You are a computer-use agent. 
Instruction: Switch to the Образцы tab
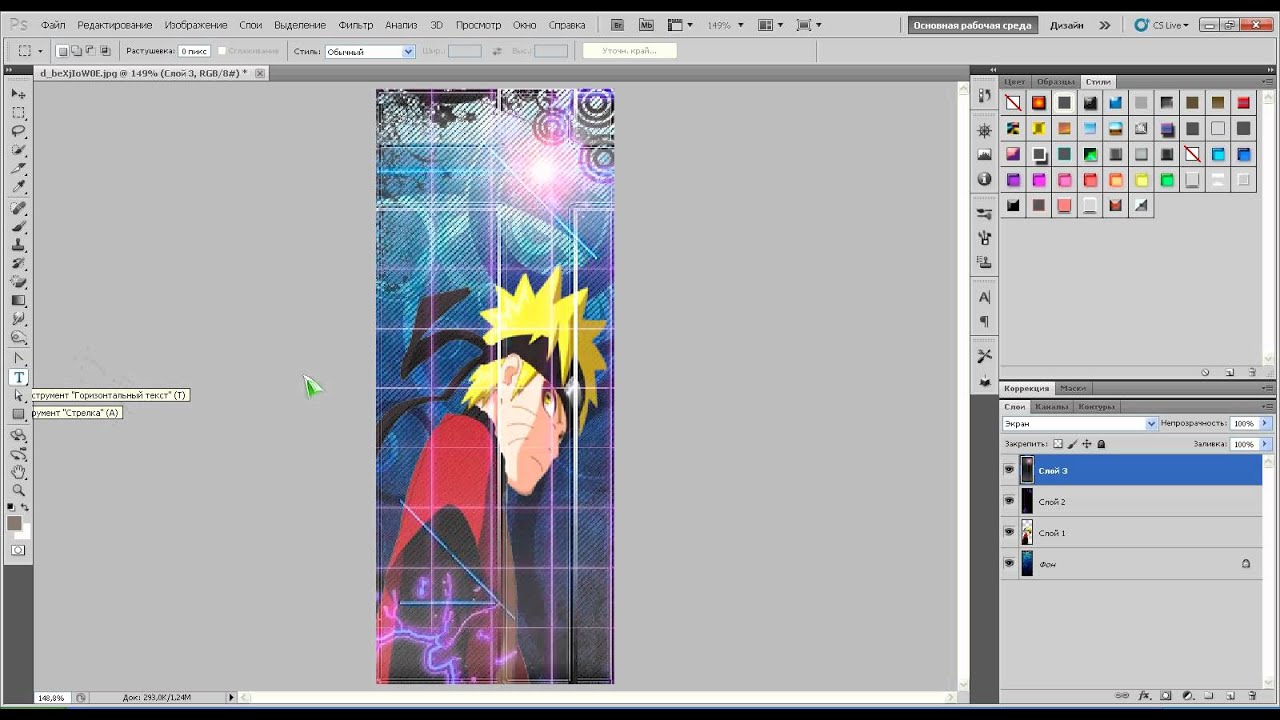1056,82
